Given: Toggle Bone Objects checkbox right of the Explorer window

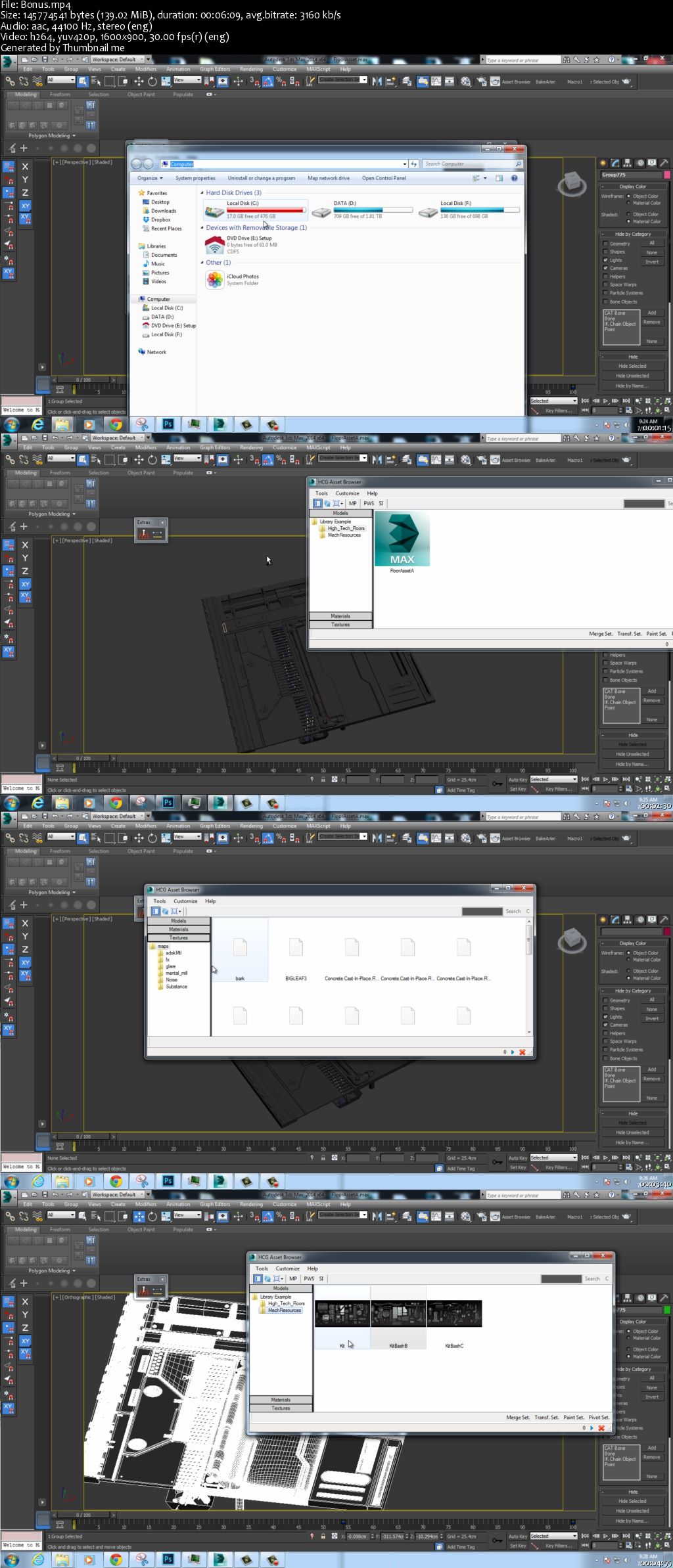Looking at the screenshot, I should click(x=605, y=302).
